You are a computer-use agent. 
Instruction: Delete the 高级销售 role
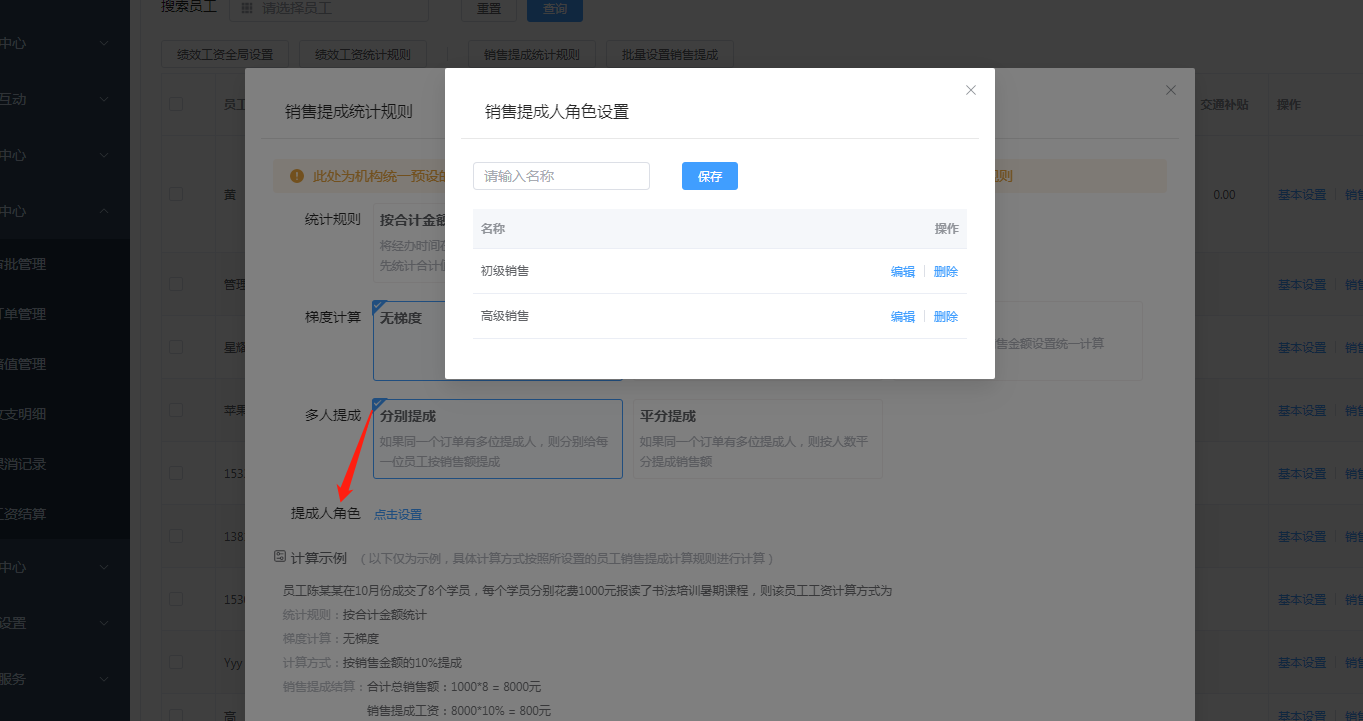pos(946,317)
